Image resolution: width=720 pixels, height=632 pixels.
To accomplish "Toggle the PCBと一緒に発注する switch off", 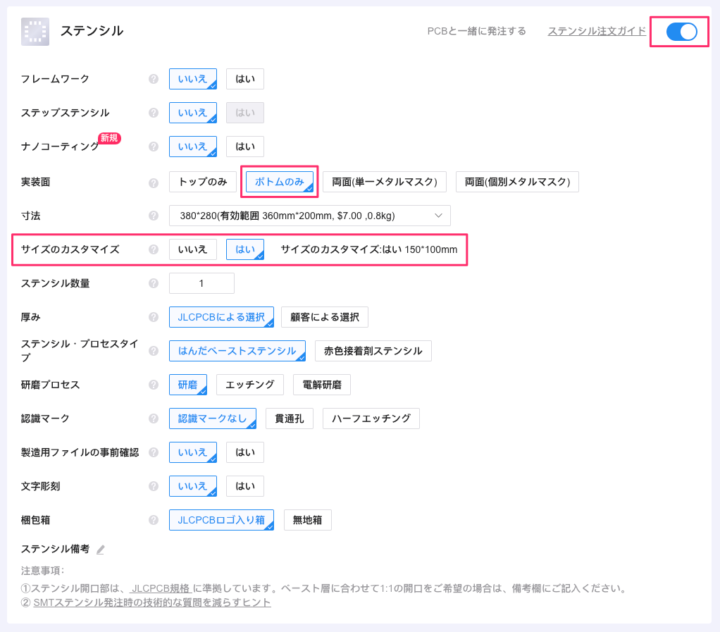I will [681, 31].
